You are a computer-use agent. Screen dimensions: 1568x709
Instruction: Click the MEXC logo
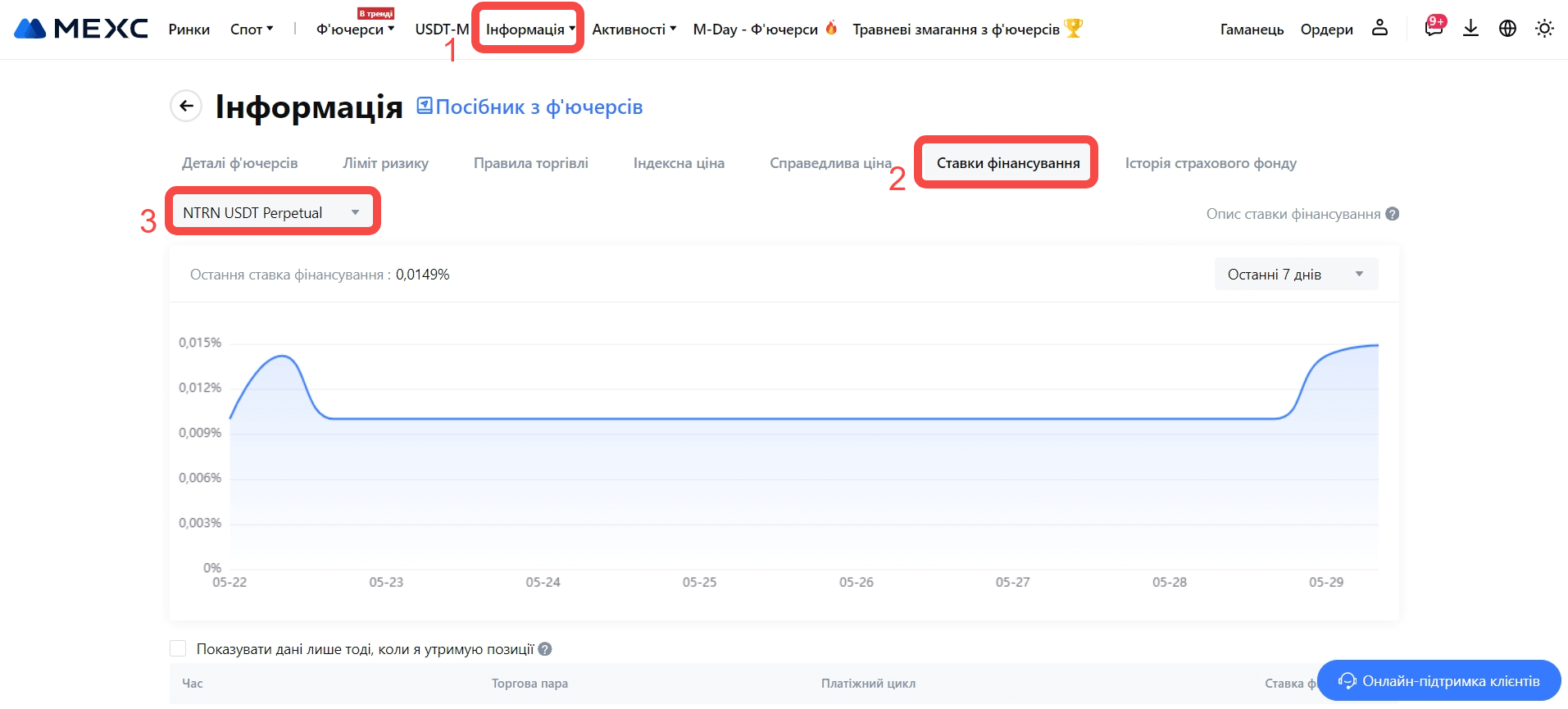[x=81, y=29]
